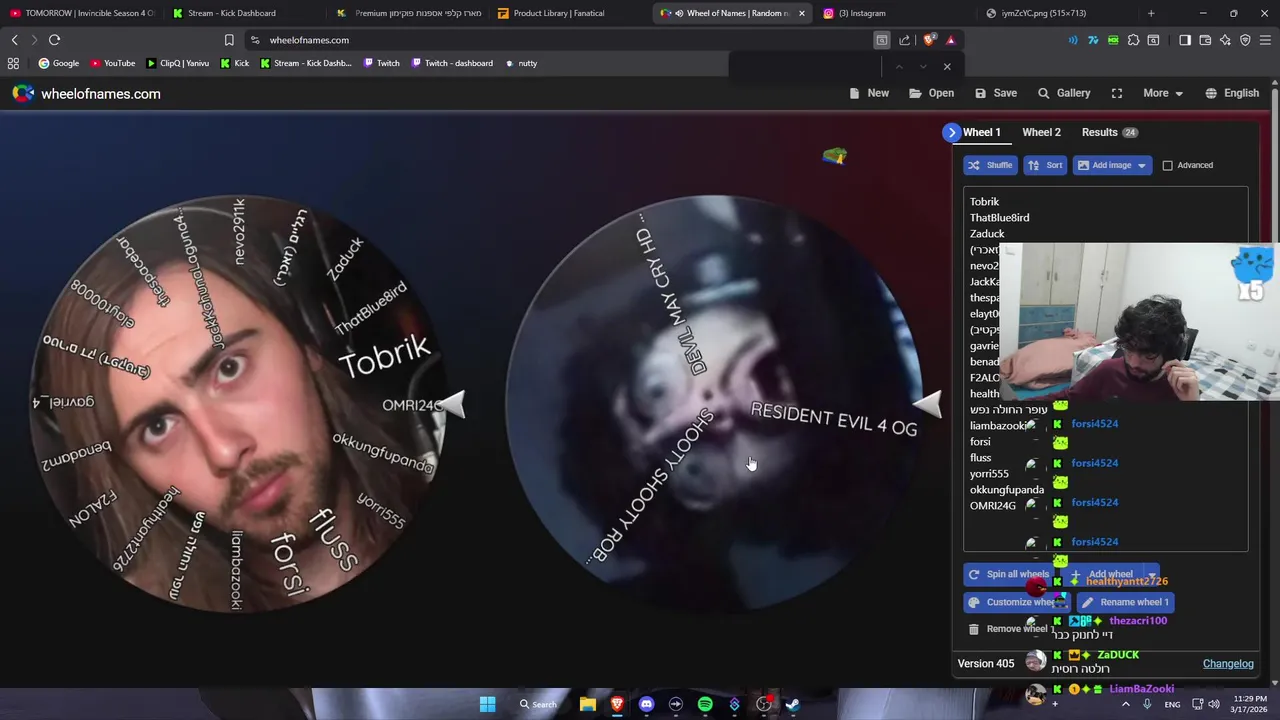The width and height of the screenshot is (1280, 720).
Task: Show hidden system tray icons
Action: point(1125,704)
